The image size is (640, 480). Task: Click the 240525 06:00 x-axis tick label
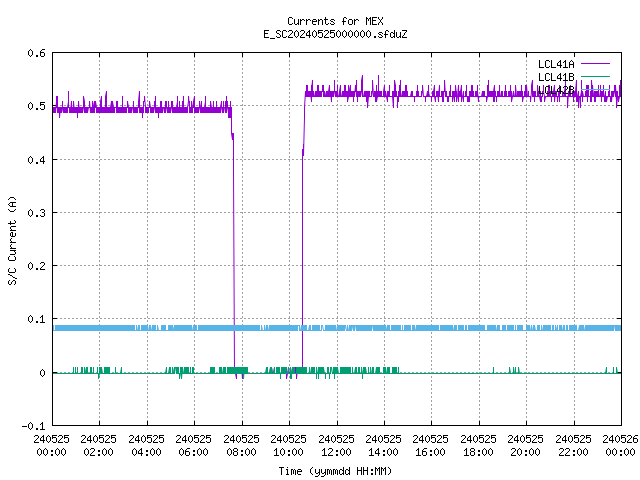[x=193, y=445]
